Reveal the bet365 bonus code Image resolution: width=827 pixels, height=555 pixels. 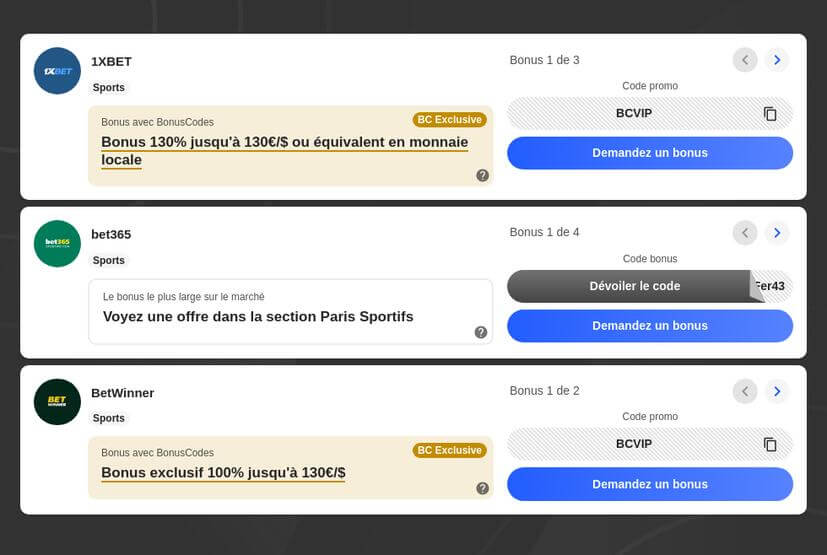point(634,286)
